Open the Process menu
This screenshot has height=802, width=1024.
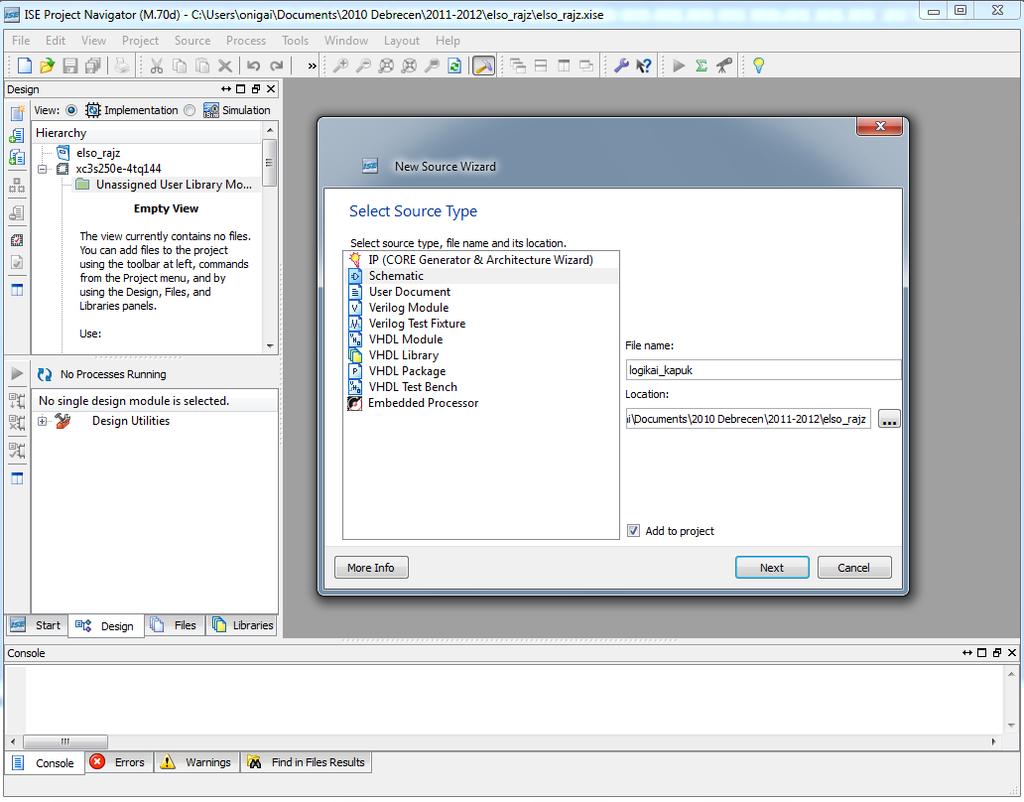click(x=246, y=40)
